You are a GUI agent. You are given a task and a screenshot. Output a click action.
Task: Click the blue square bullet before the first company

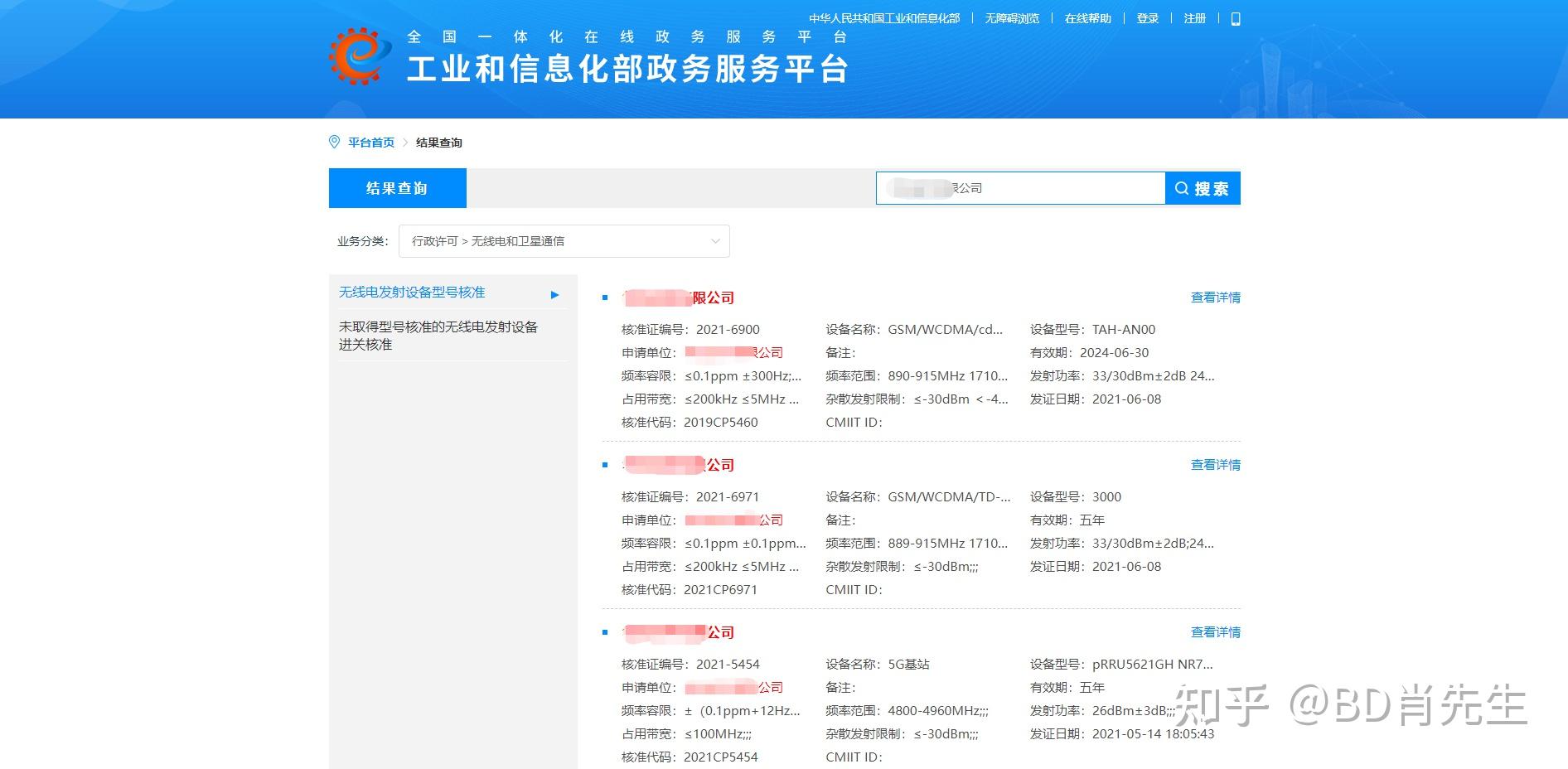coord(604,299)
